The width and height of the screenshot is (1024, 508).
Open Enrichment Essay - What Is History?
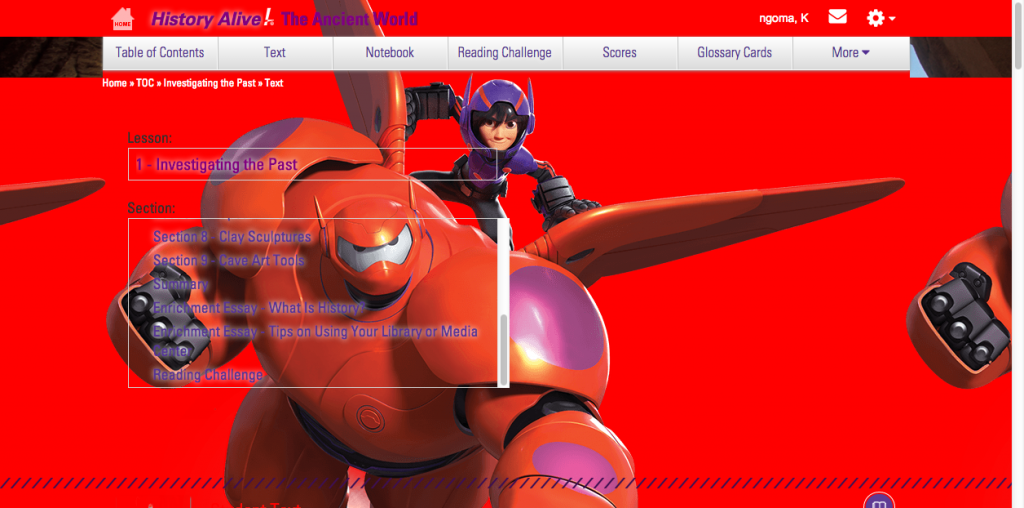click(259, 308)
